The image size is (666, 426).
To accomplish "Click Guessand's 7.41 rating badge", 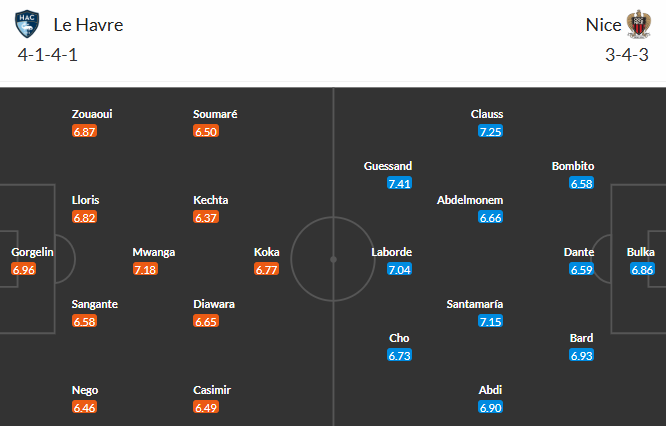I will (x=400, y=183).
